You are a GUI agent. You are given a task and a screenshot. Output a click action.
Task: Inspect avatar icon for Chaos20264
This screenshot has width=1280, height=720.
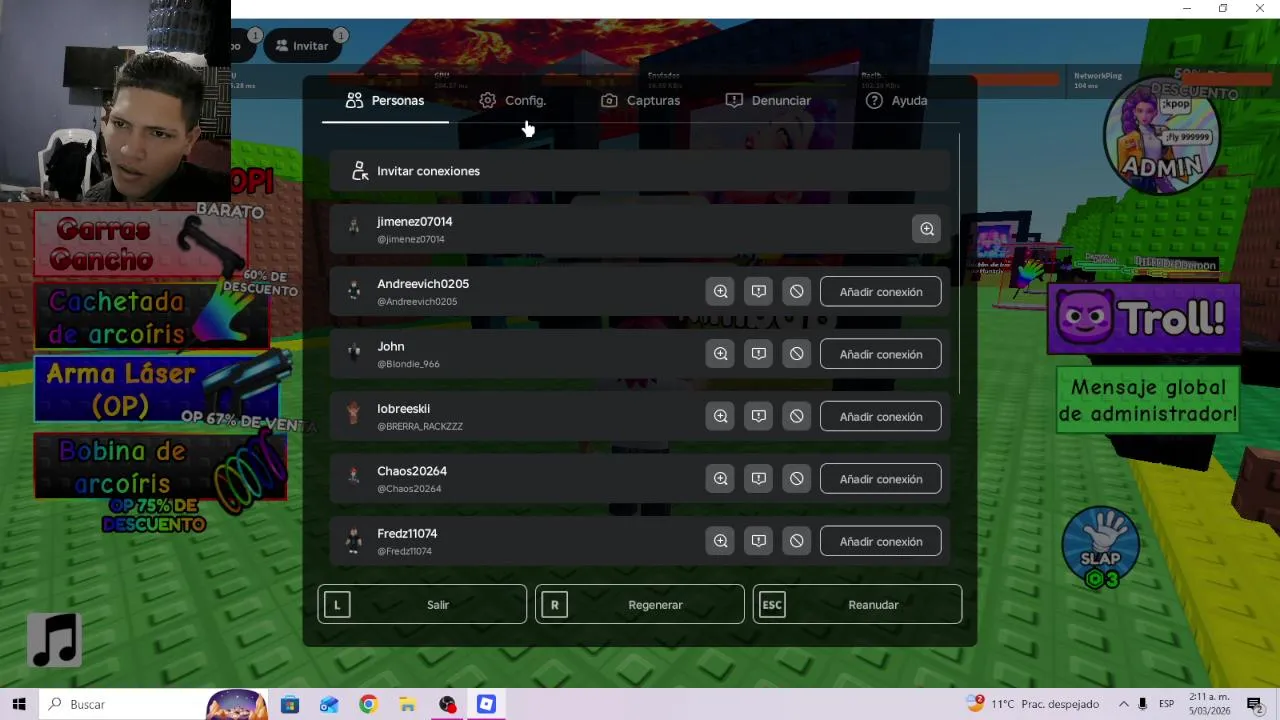[x=720, y=479]
